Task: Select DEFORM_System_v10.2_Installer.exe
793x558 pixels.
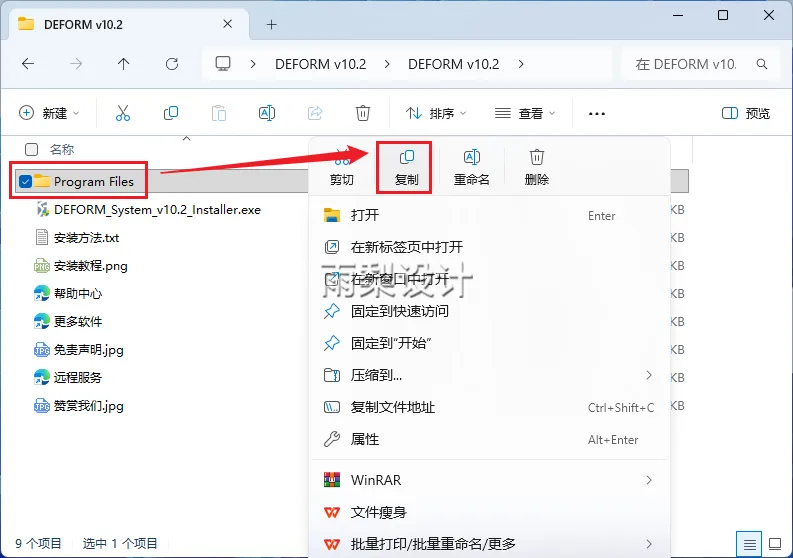Action: (x=157, y=209)
